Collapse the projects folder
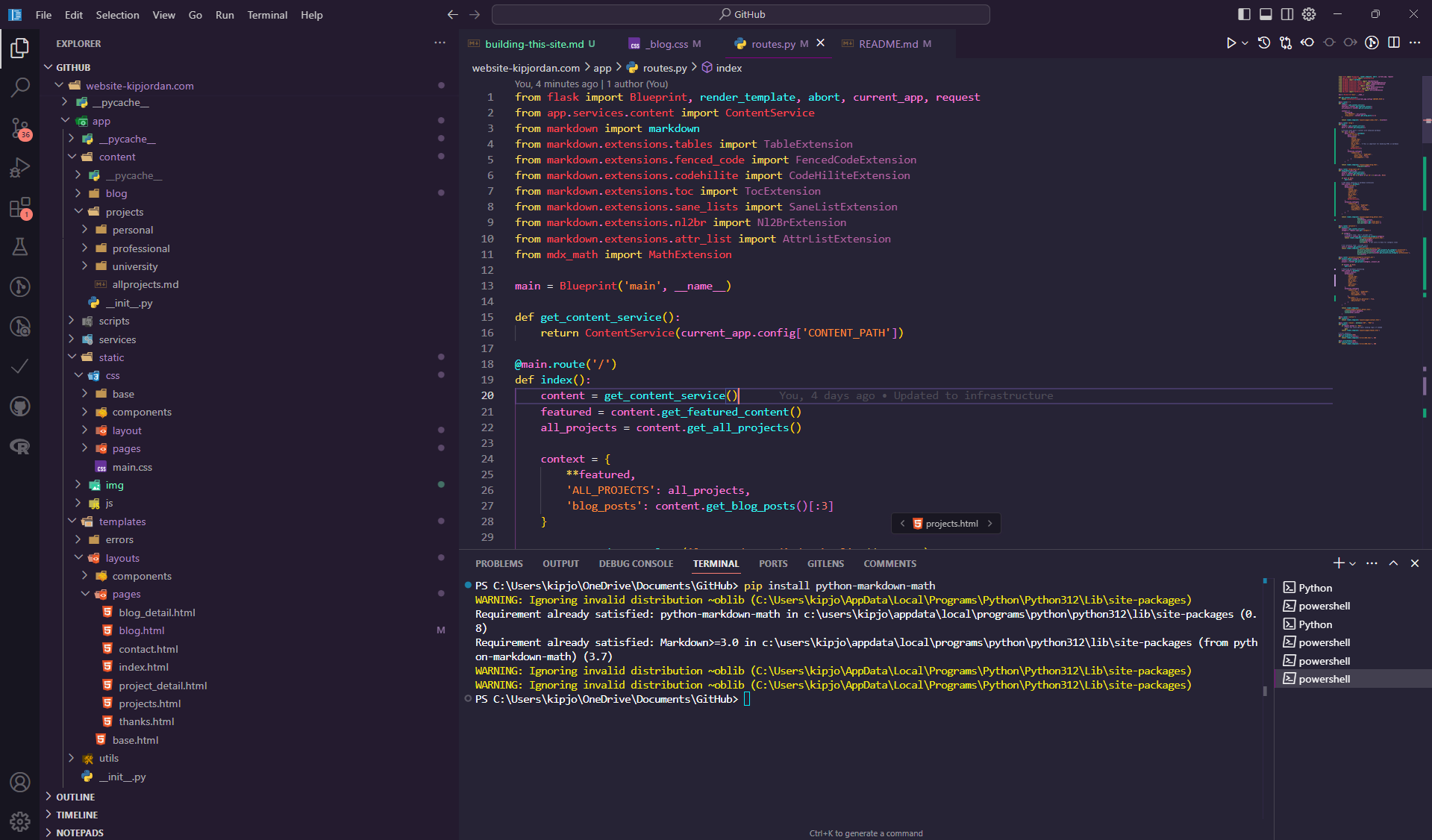Viewport: 1432px width, 840px height. click(250, 212)
